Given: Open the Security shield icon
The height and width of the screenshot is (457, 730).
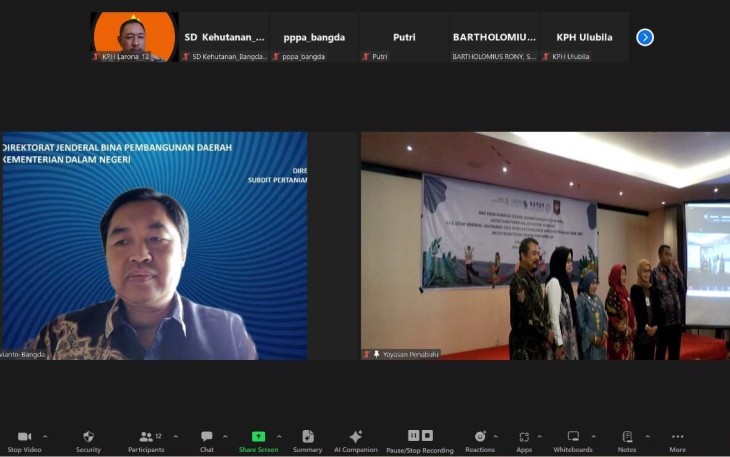Looking at the screenshot, I should [88, 437].
